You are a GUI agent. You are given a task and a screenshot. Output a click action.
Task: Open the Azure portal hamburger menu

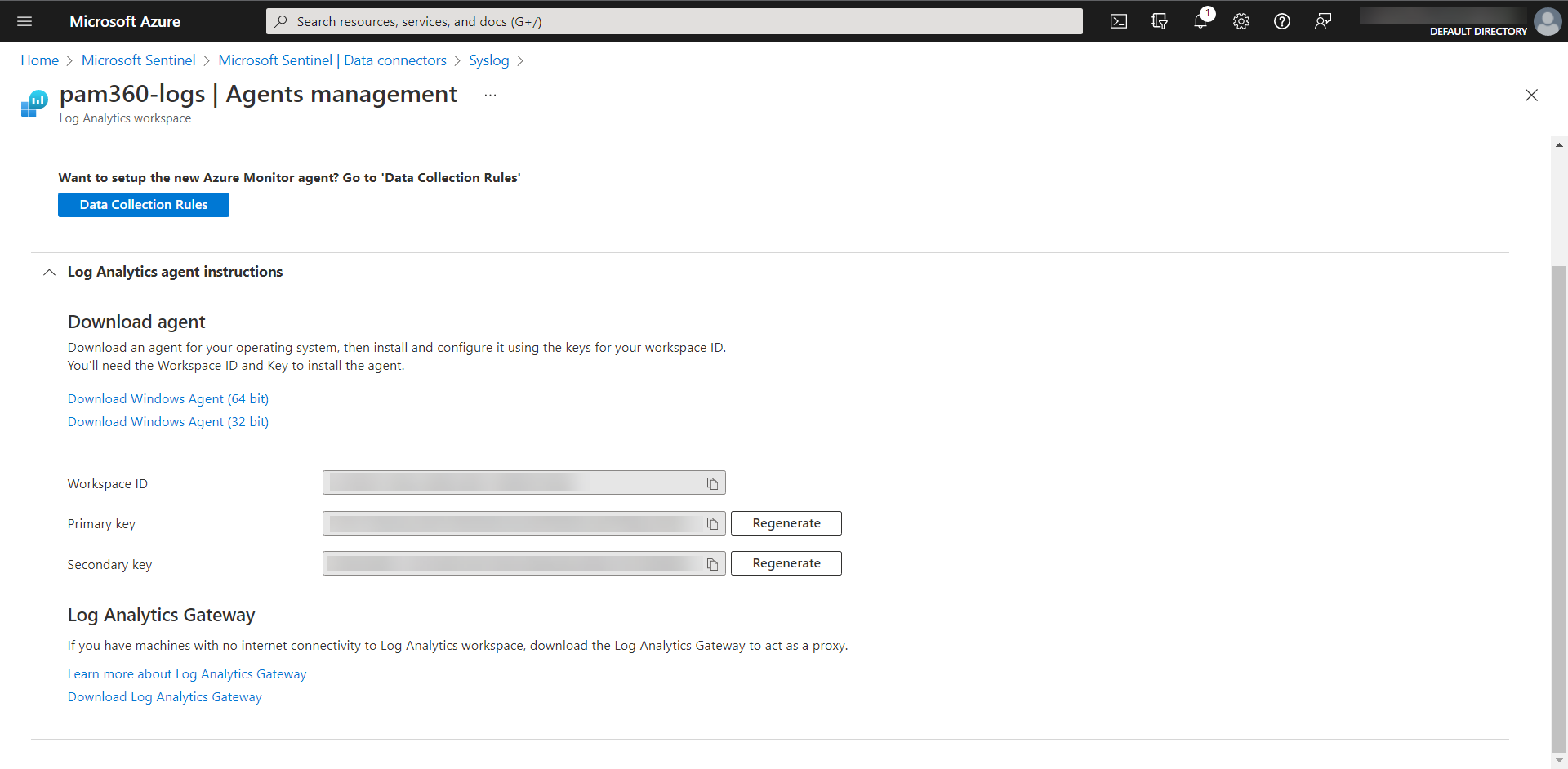point(24,21)
